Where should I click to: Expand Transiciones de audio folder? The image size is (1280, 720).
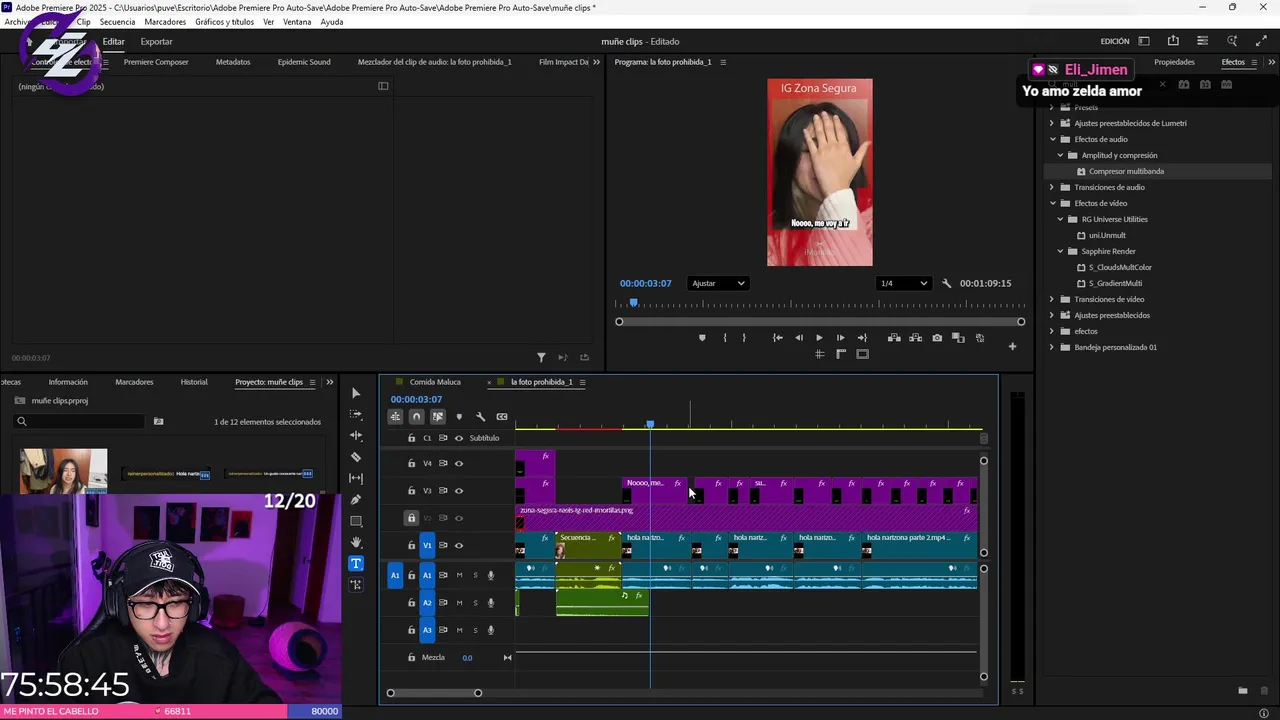pyautogui.click(x=1052, y=187)
